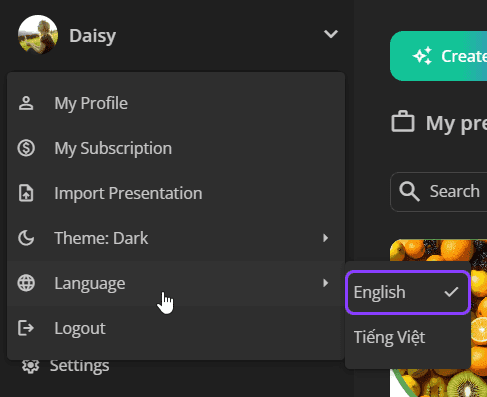The width and height of the screenshot is (487, 397).
Task: Expand the Language submenu arrow
Action: (326, 283)
